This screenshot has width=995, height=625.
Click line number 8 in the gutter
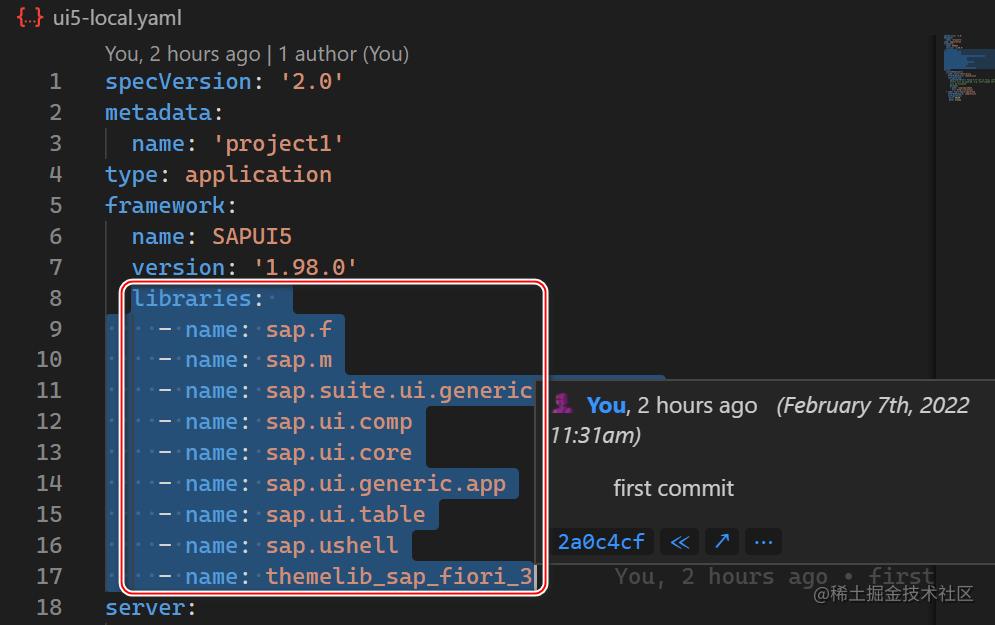pos(55,298)
